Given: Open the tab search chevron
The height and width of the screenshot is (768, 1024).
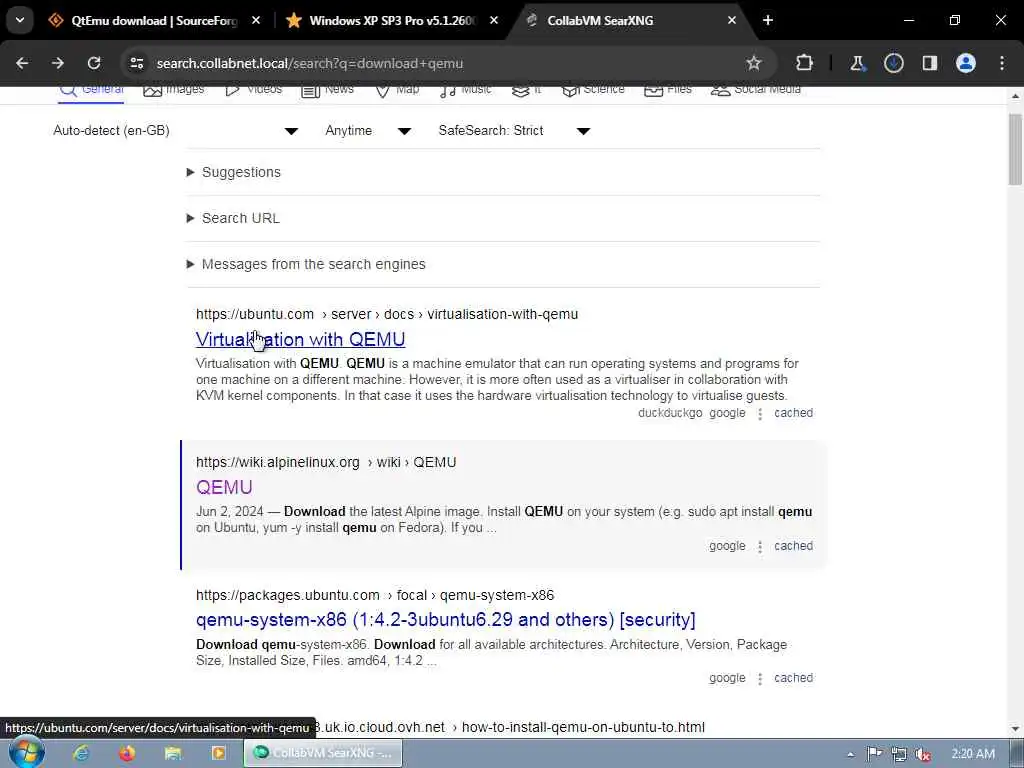Looking at the screenshot, I should tap(20, 20).
